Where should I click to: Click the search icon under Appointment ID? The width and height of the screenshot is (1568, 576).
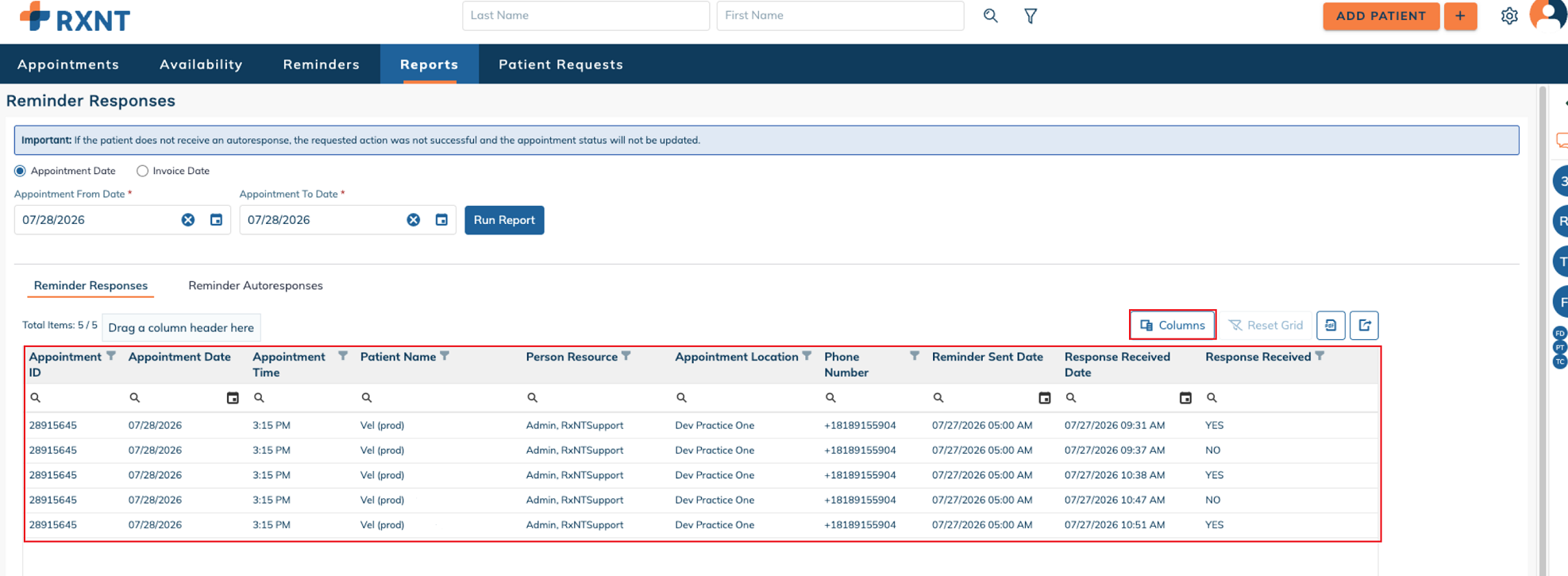click(x=36, y=397)
